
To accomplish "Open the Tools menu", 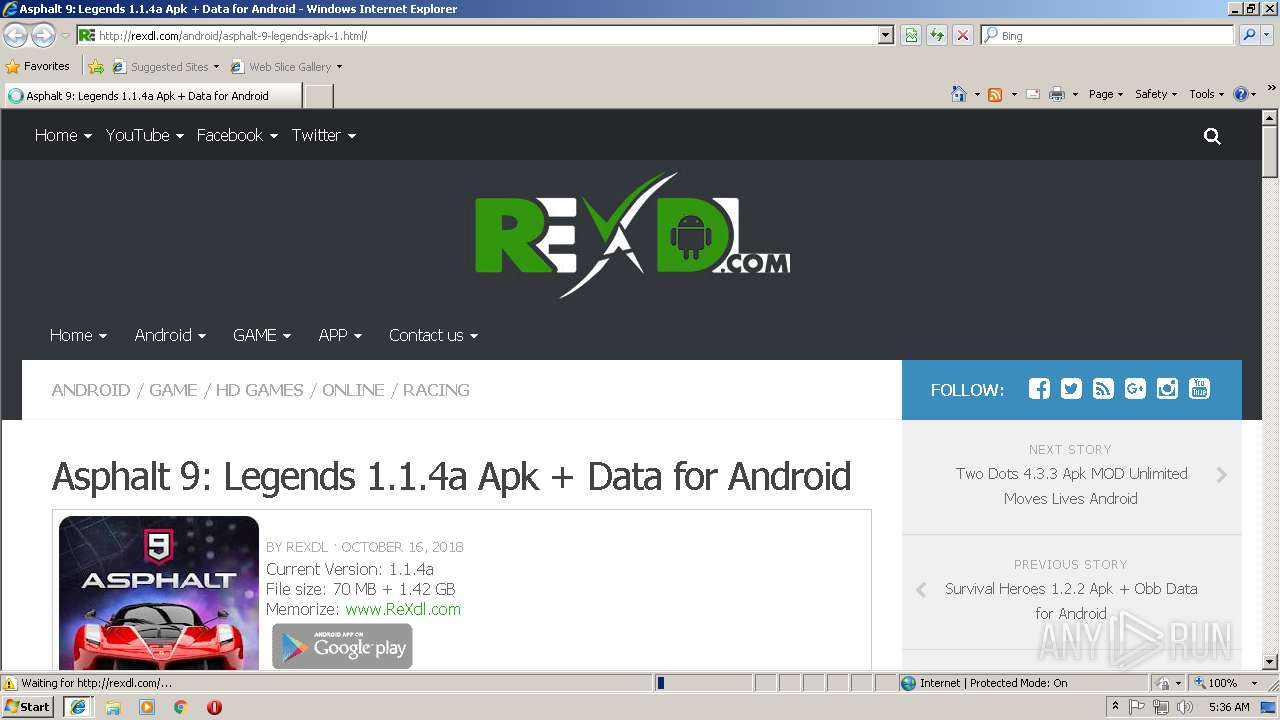I will point(1206,94).
